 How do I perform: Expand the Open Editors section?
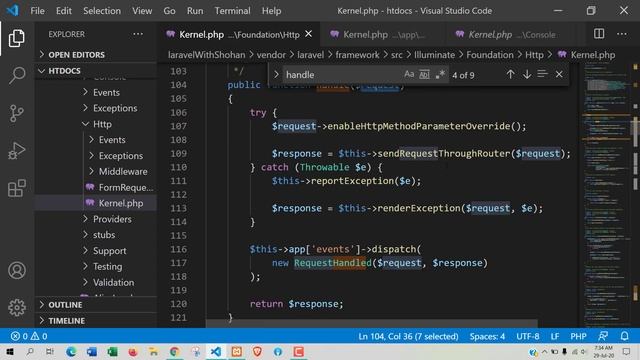pyautogui.click(x=96, y=55)
